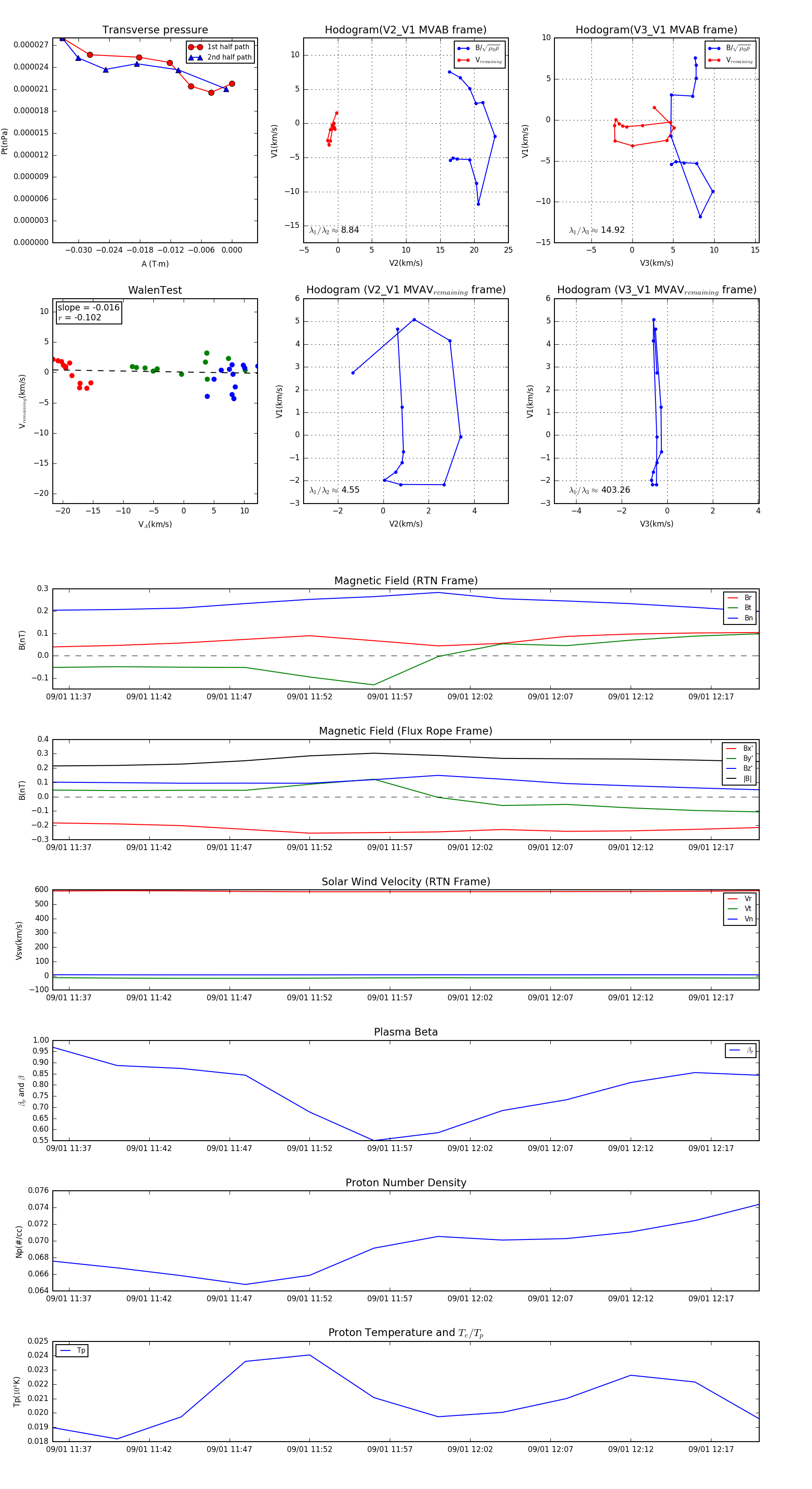Click the 'Np(#/cc)' axis label
This screenshot has width=812, height=1489.
pyautogui.click(x=19, y=1242)
